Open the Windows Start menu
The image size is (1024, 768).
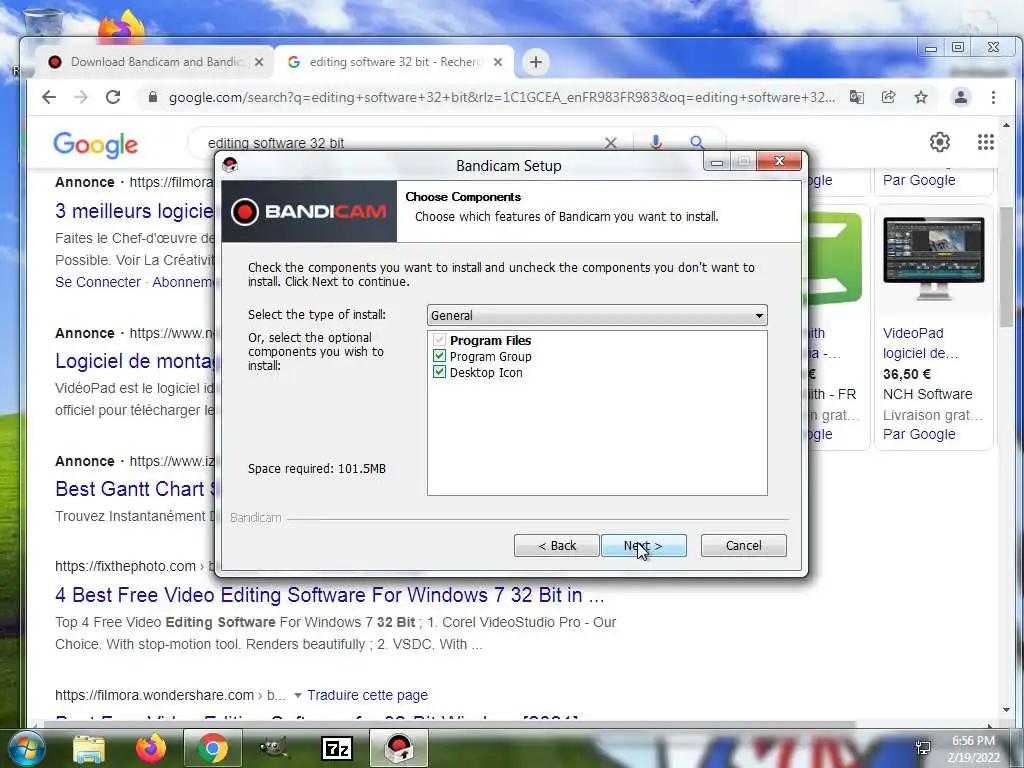point(25,749)
